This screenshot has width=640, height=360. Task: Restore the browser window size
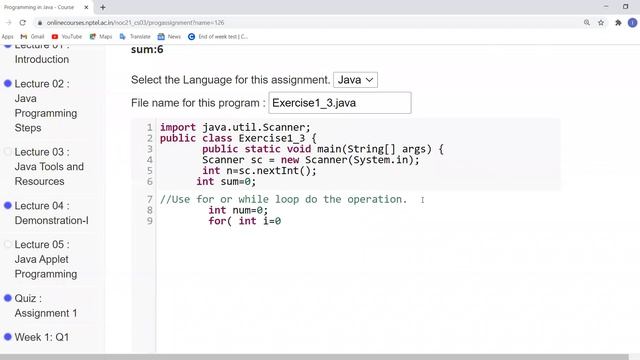[625, 7]
